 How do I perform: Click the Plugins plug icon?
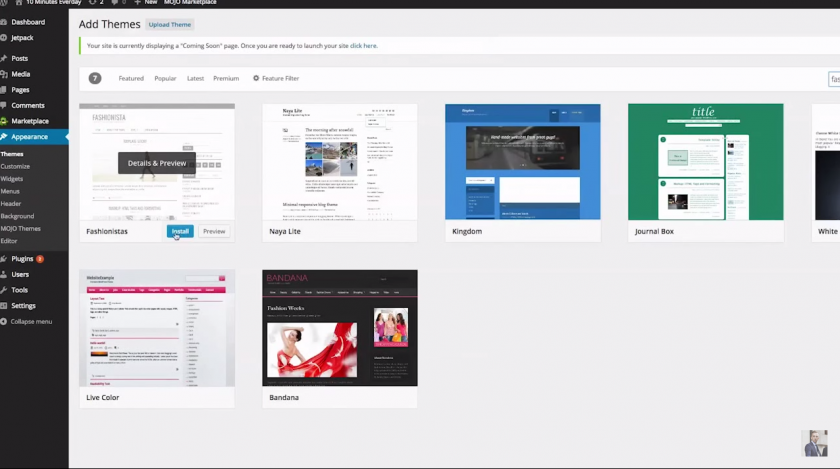pos(4,258)
